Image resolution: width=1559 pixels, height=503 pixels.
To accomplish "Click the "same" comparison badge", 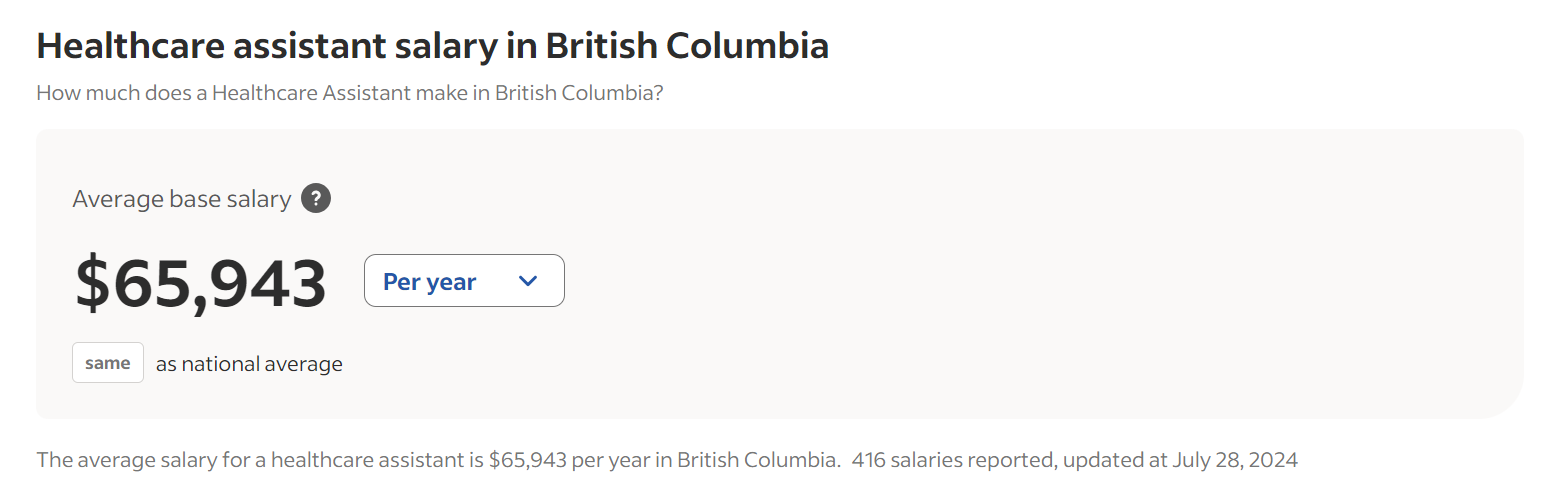I will [108, 363].
